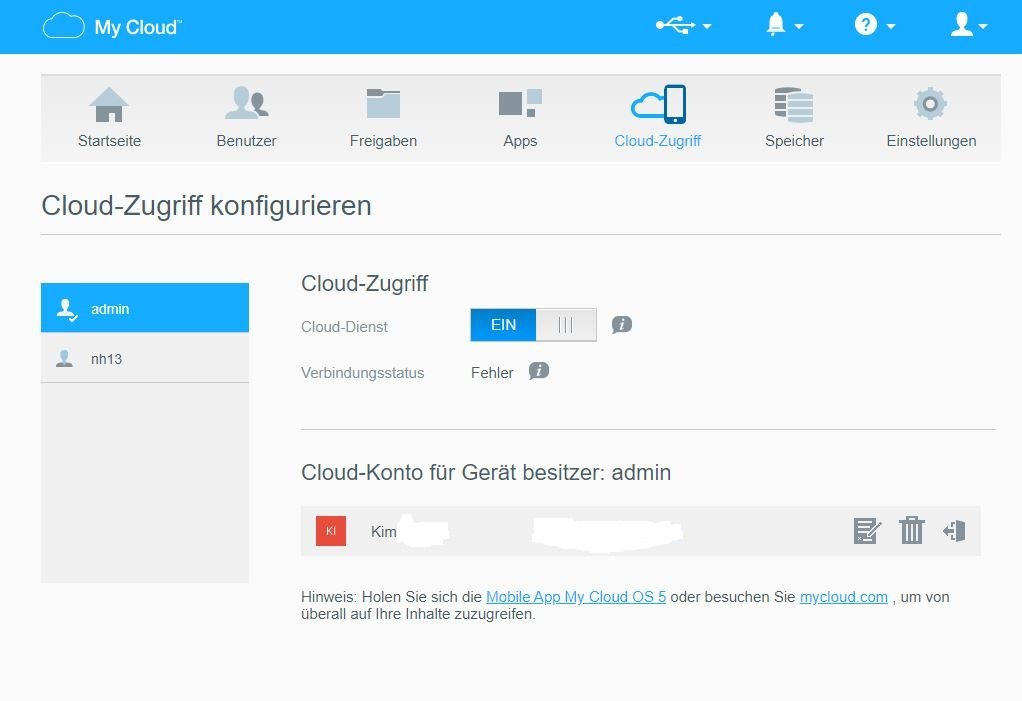Click the My Cloud logo
This screenshot has height=701, width=1022.
point(112,27)
